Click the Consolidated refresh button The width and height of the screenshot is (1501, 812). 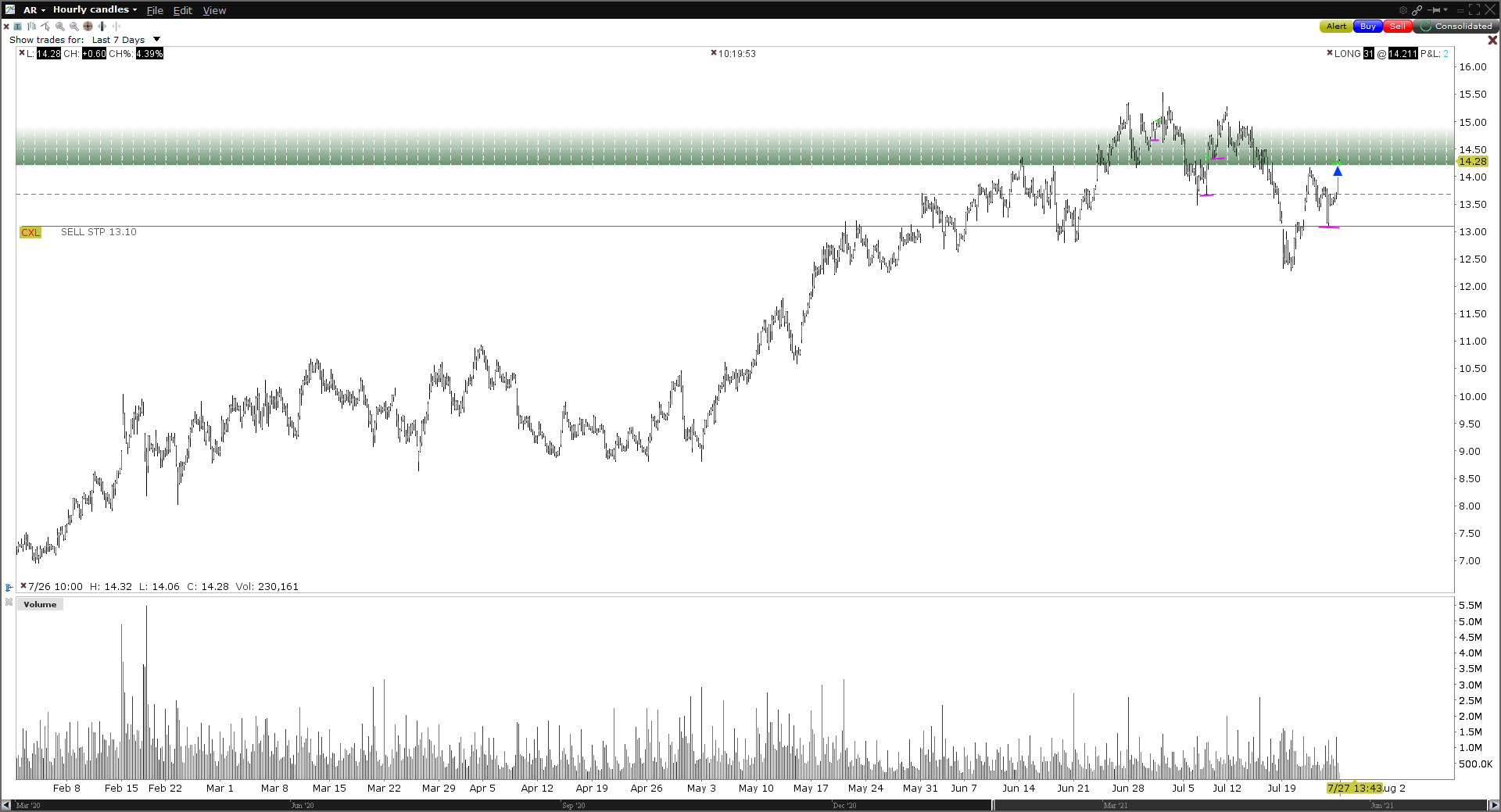1456,27
